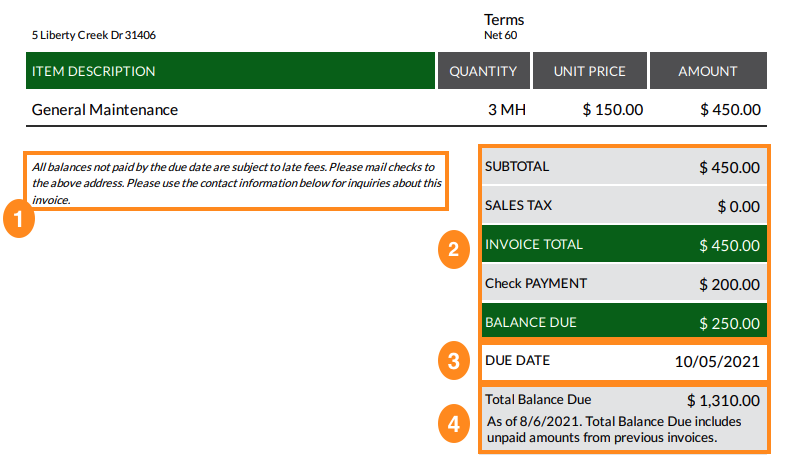Screen dimensions: 790x470
Task: Select the green BALANCE DUE row
Action: (624, 323)
